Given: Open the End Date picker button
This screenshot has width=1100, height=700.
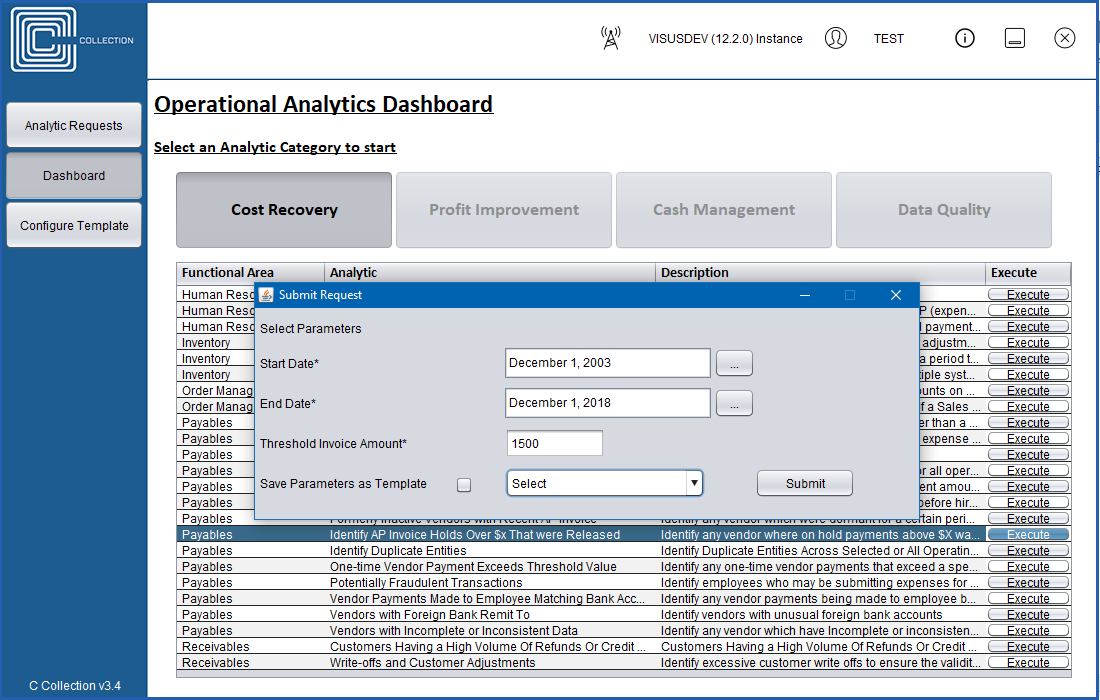Looking at the screenshot, I should click(x=734, y=403).
